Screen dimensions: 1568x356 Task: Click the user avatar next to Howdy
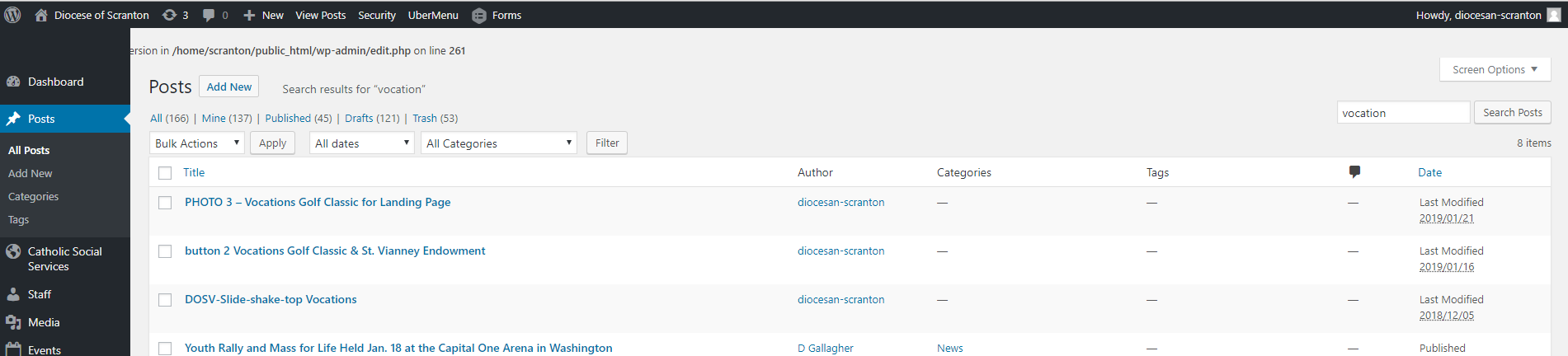(x=1553, y=15)
